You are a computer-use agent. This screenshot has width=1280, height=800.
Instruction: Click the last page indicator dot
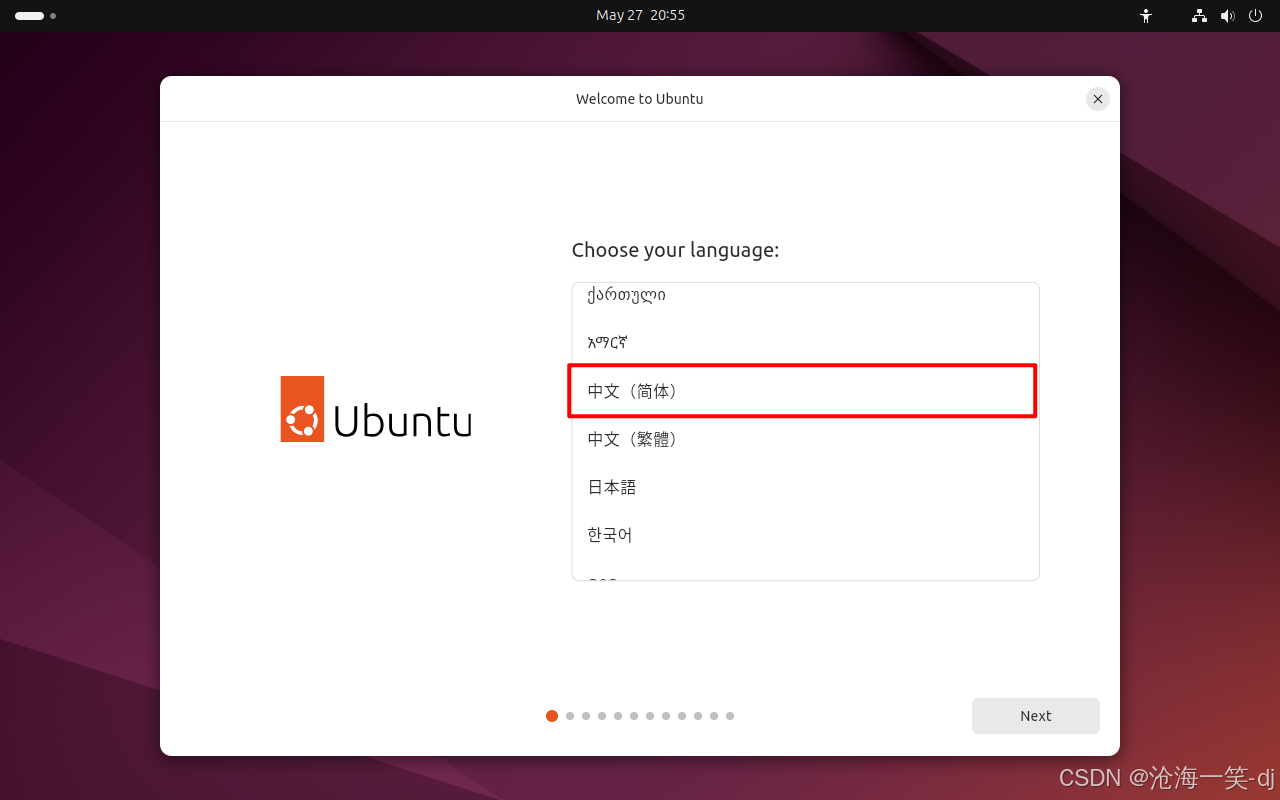click(x=730, y=716)
